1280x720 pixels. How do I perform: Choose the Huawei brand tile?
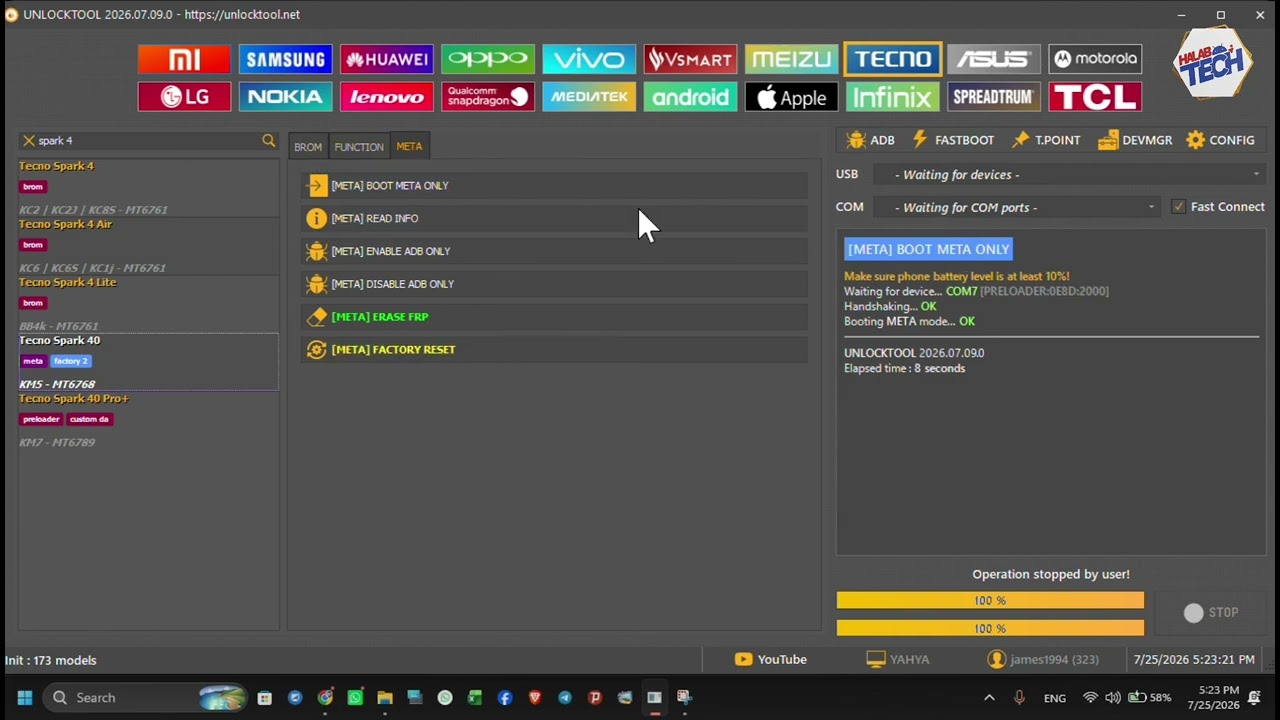[x=386, y=59]
